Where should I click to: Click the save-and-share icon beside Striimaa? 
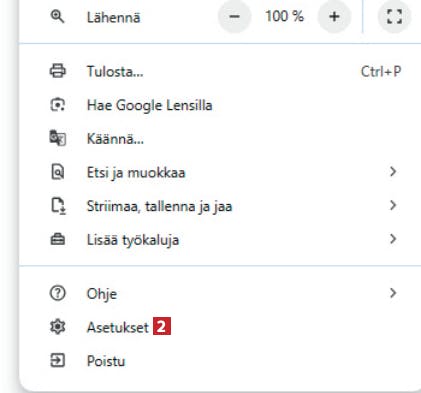tap(58, 206)
